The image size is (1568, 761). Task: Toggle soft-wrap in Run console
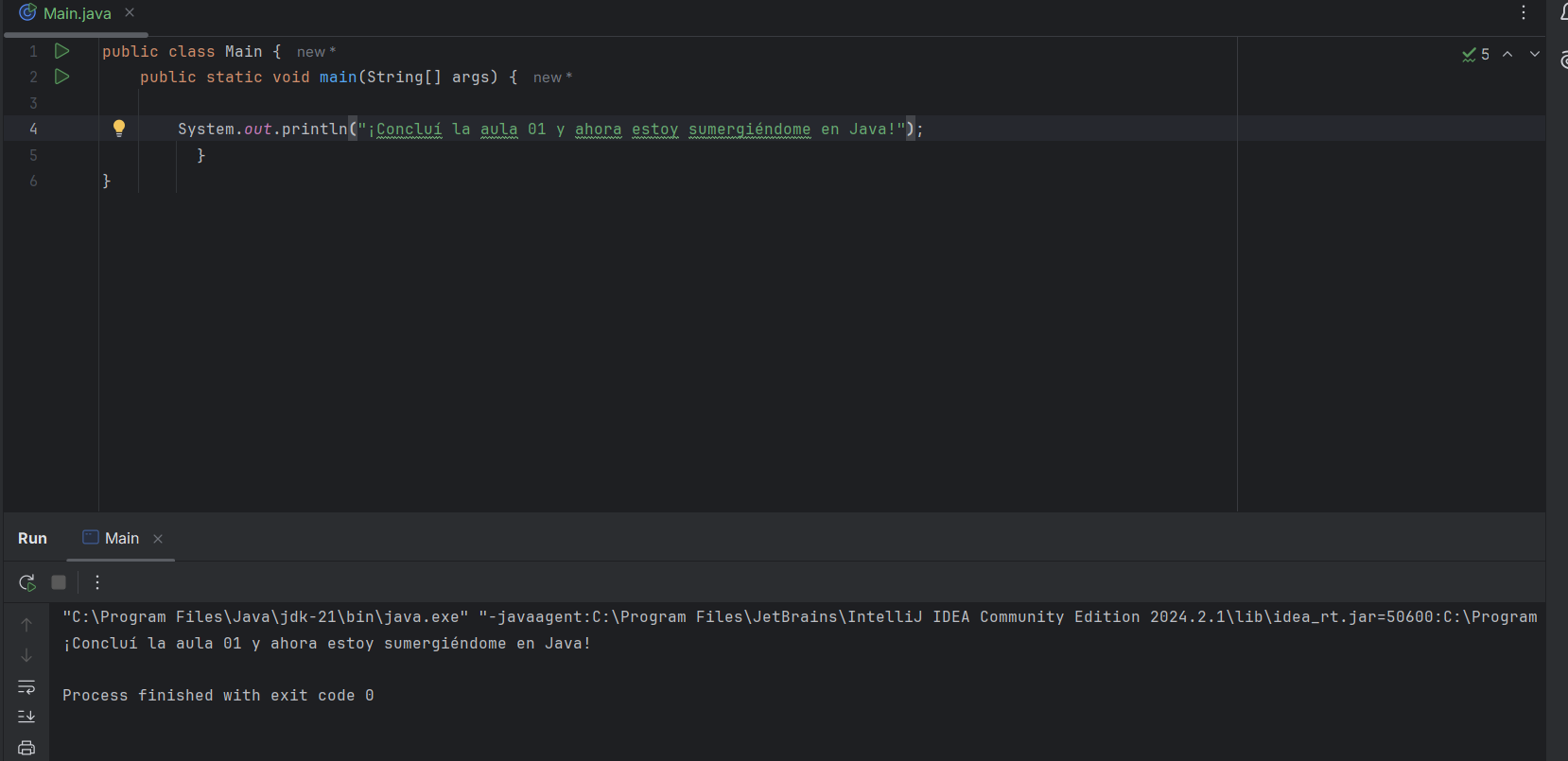pos(26,686)
